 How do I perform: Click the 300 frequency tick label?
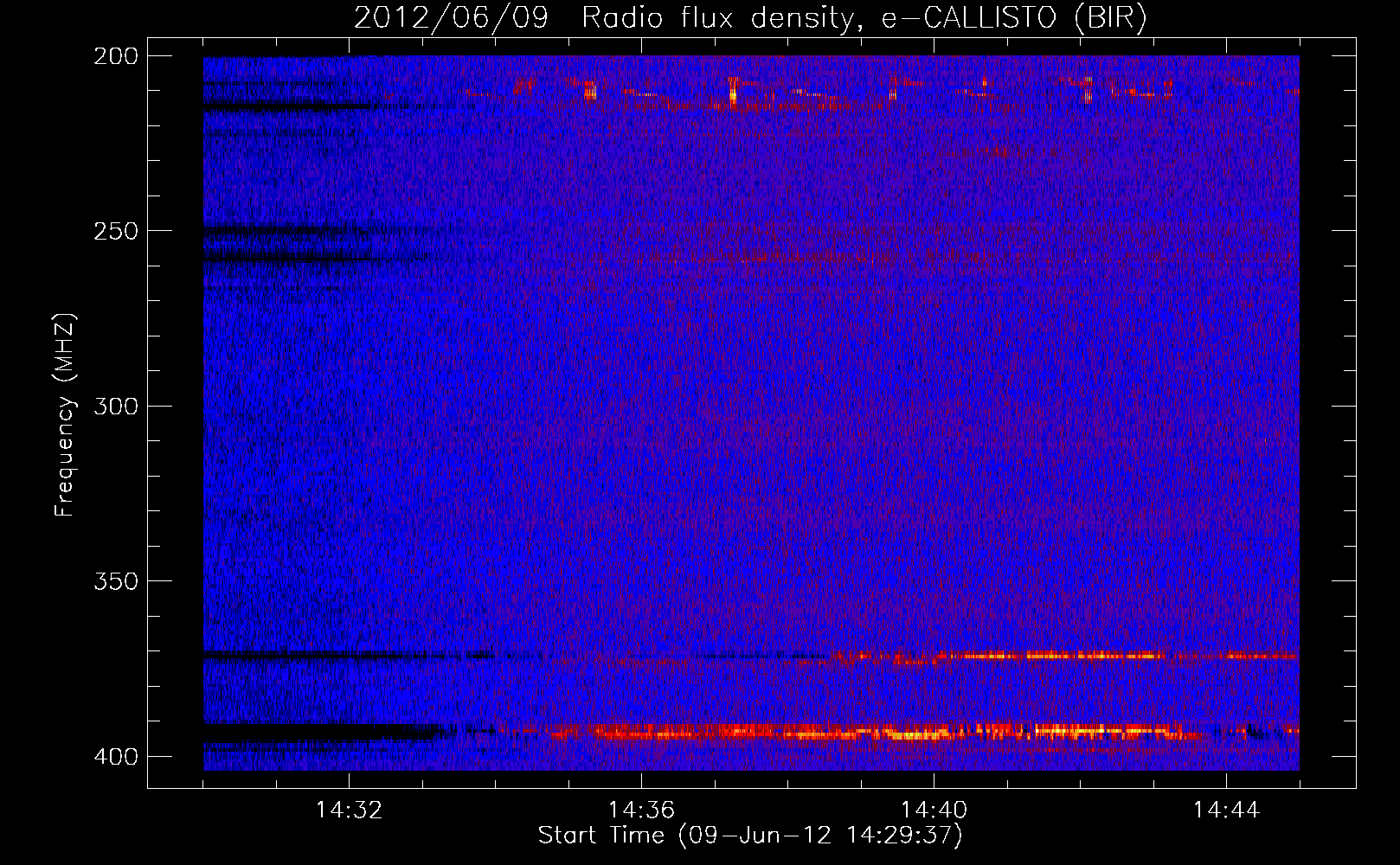tap(116, 406)
